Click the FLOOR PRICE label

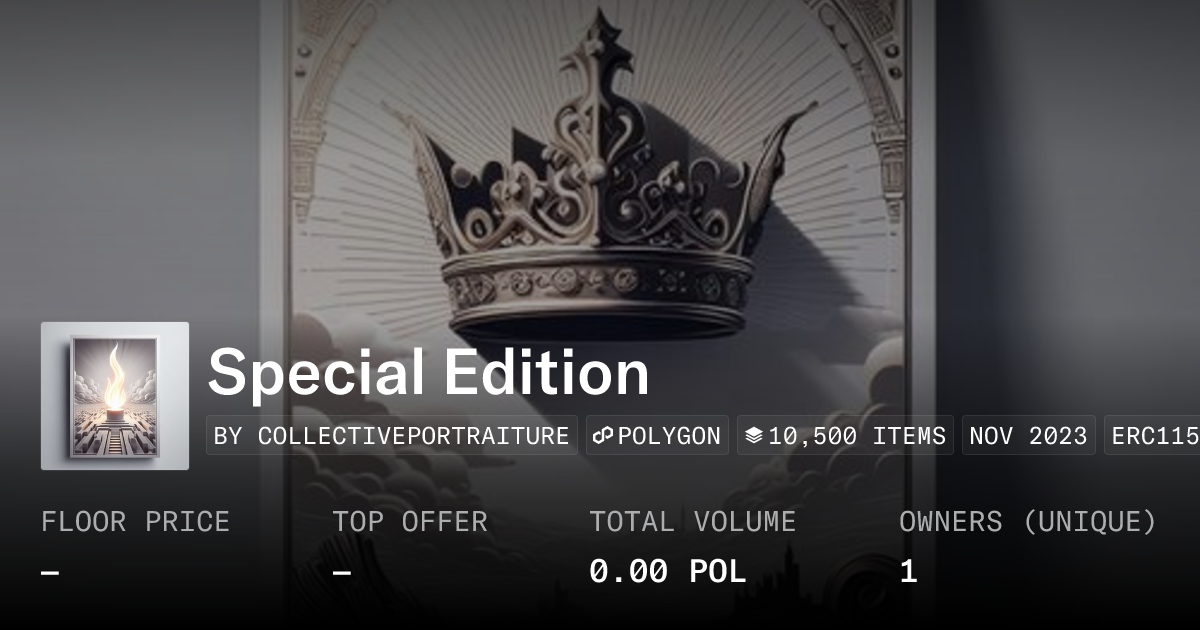pyautogui.click(x=135, y=522)
